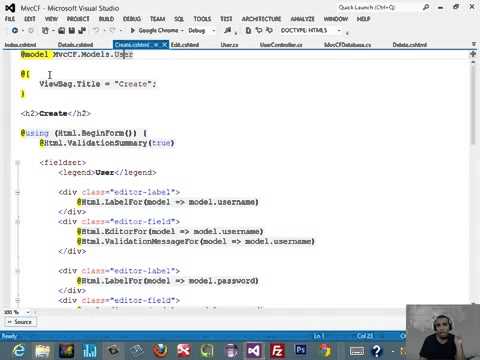The height and width of the screenshot is (360, 480).
Task: Open the BUILD menu
Action: 106,19
